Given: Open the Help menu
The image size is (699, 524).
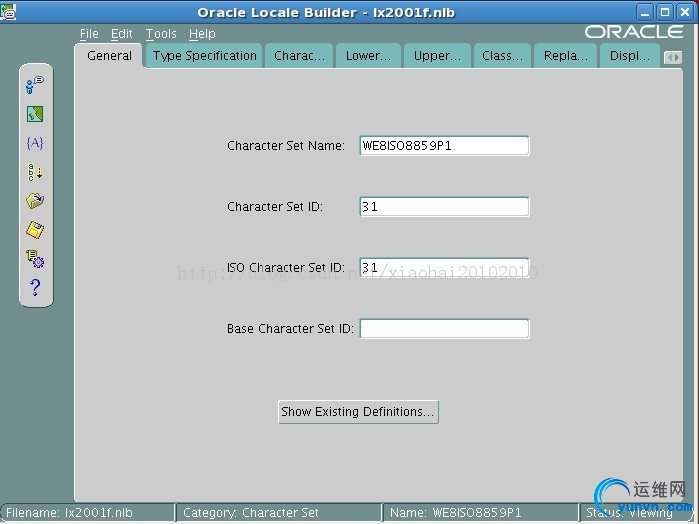Looking at the screenshot, I should coord(202,34).
